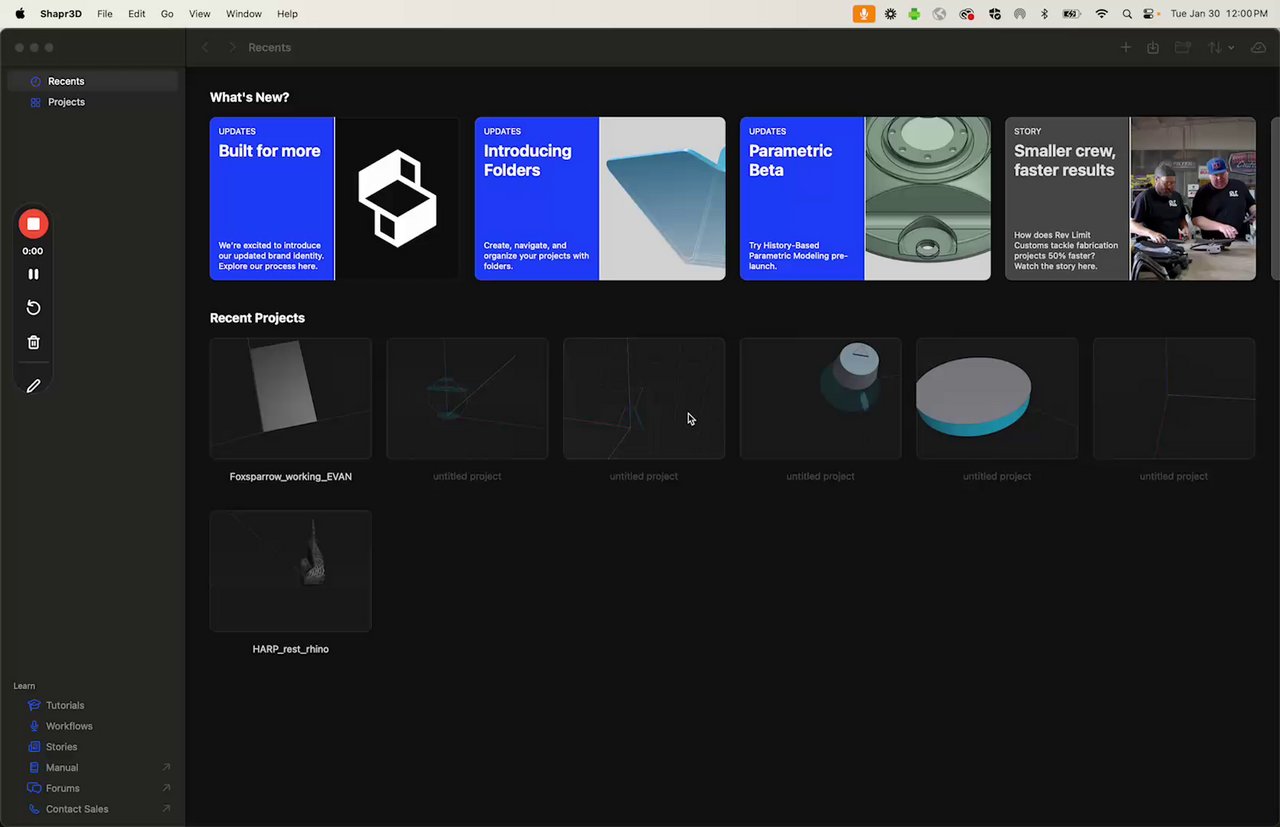Open the cloud sync status icon
The height and width of the screenshot is (827, 1280).
pos(1259,48)
